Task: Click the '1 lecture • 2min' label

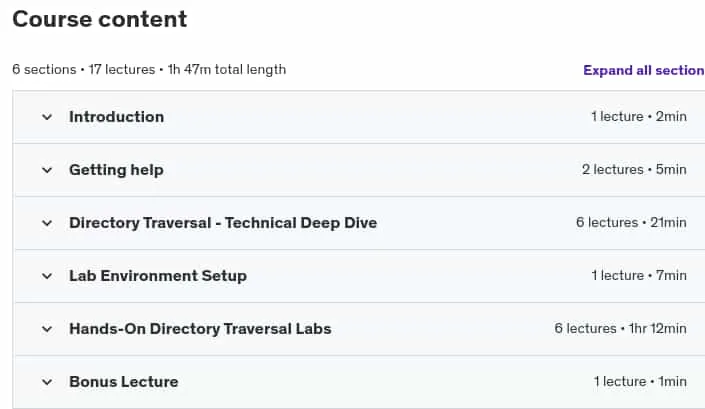Action: click(639, 117)
